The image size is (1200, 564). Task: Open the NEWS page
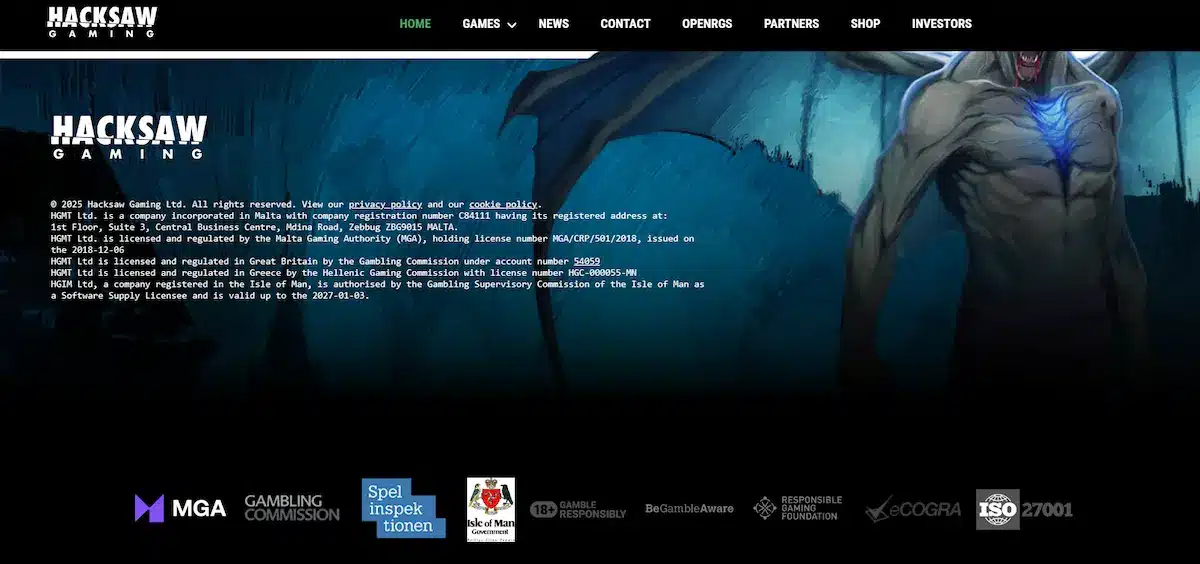pos(553,24)
